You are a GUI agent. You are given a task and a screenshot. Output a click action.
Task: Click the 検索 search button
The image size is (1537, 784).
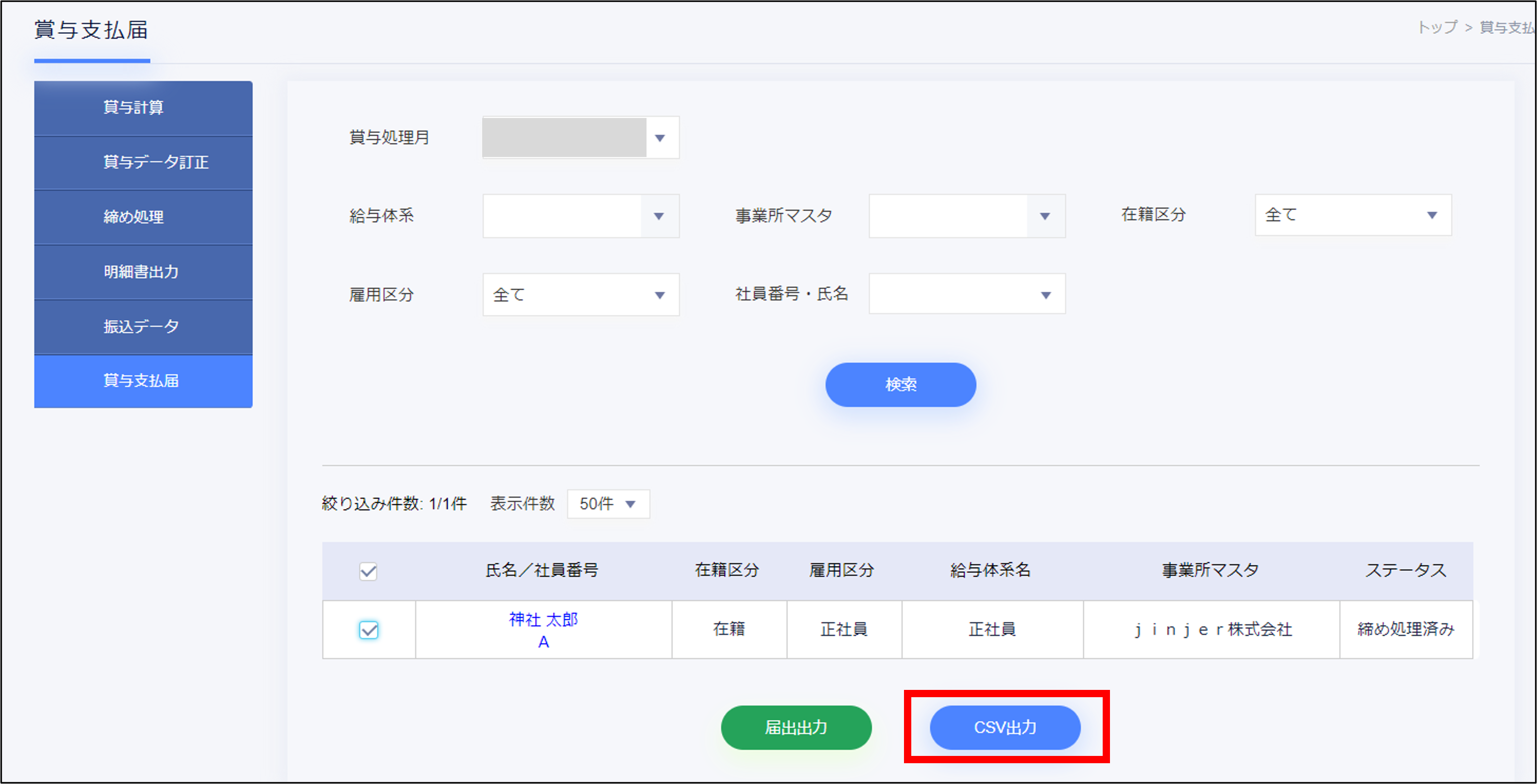[x=900, y=385]
